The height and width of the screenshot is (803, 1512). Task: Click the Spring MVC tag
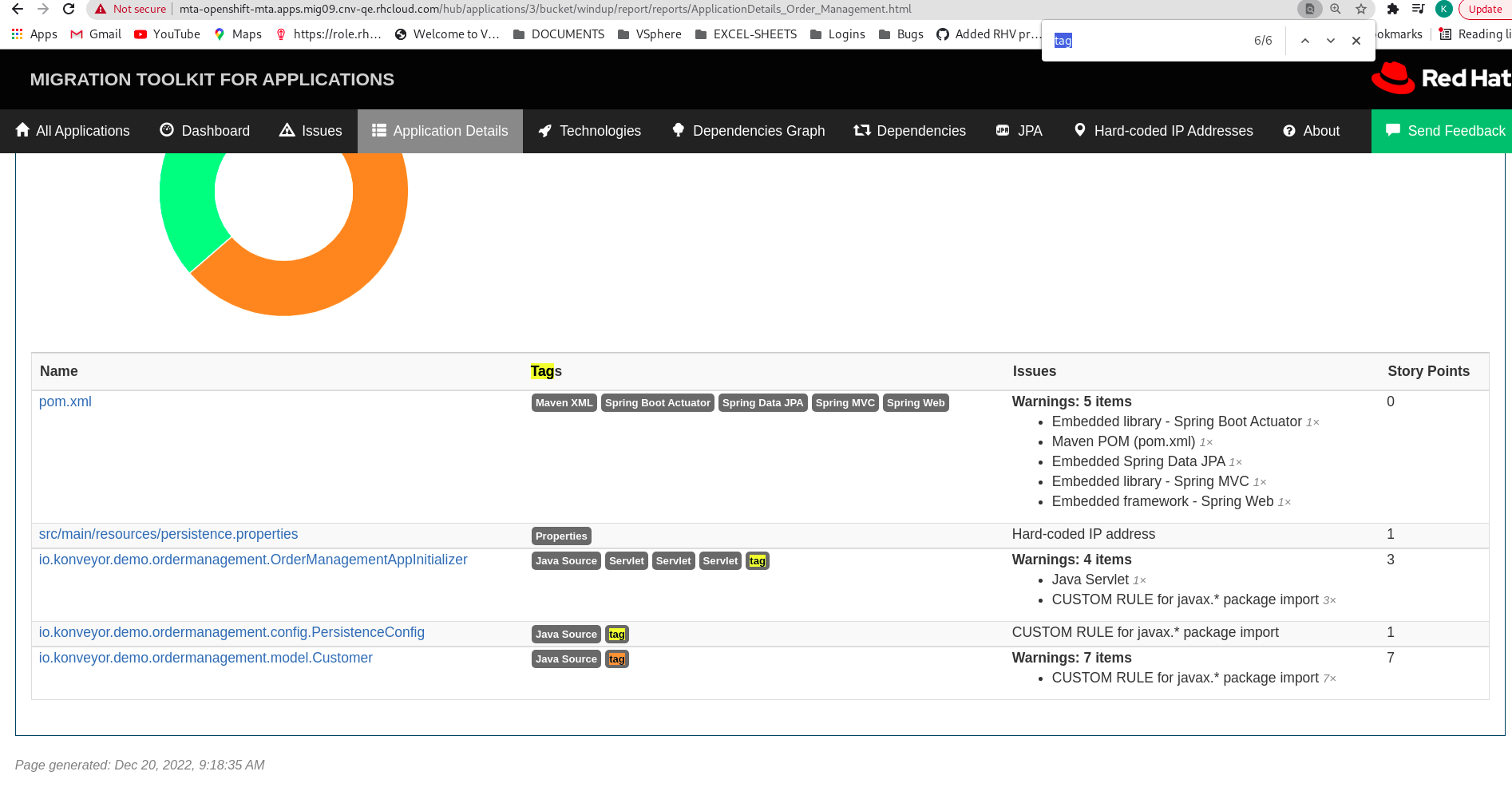[845, 403]
